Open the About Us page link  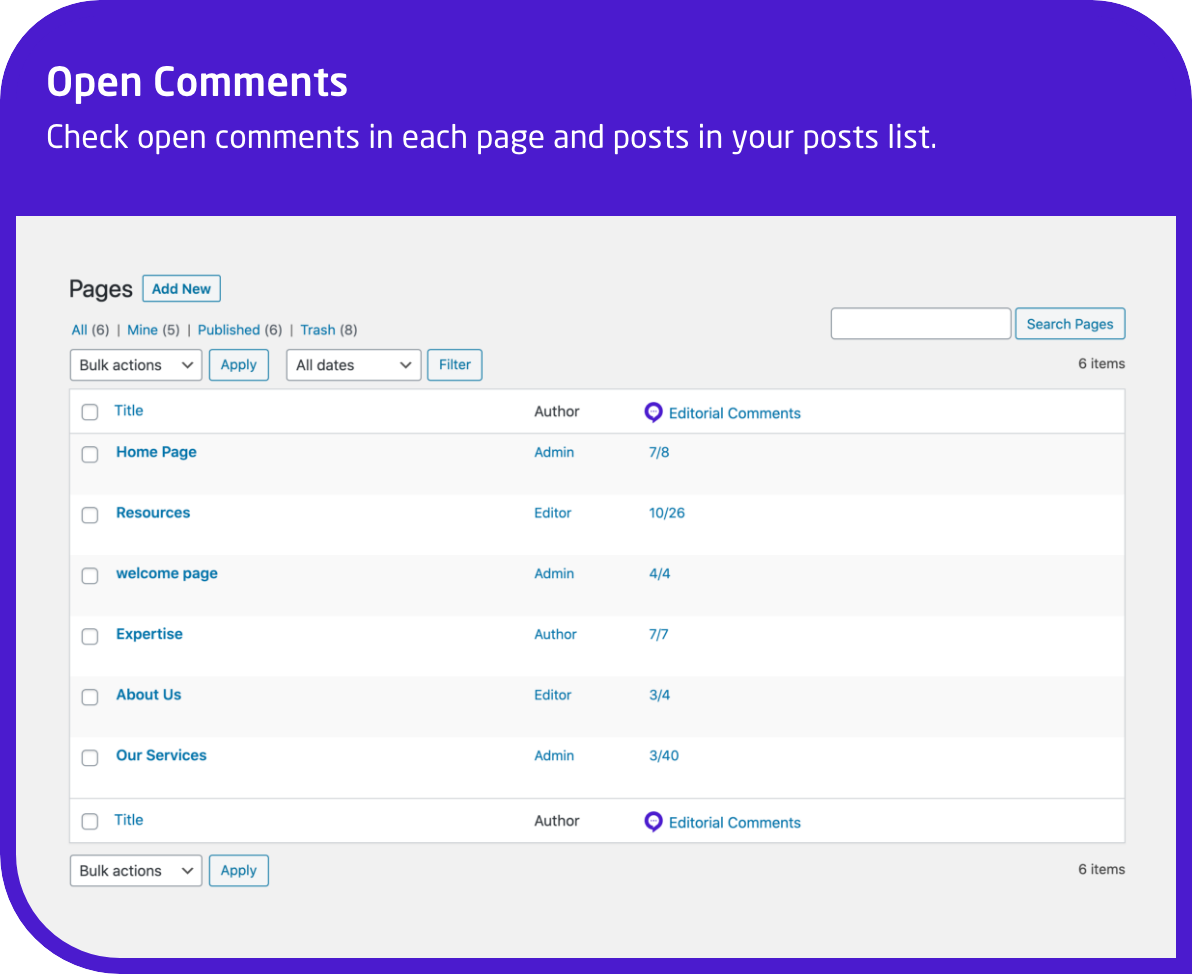pyautogui.click(x=148, y=695)
